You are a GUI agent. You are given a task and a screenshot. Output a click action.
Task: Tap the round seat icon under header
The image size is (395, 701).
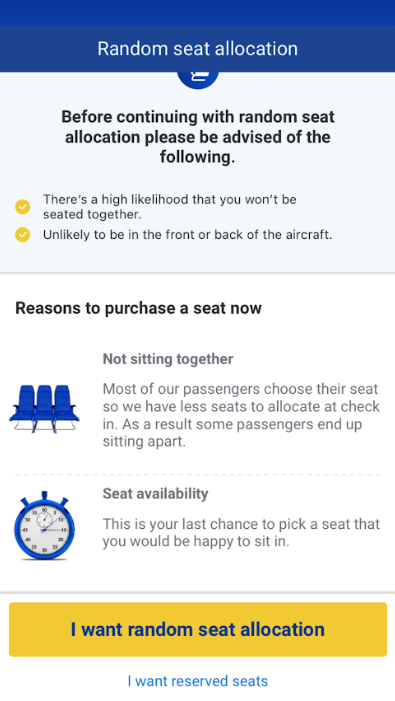[198, 80]
